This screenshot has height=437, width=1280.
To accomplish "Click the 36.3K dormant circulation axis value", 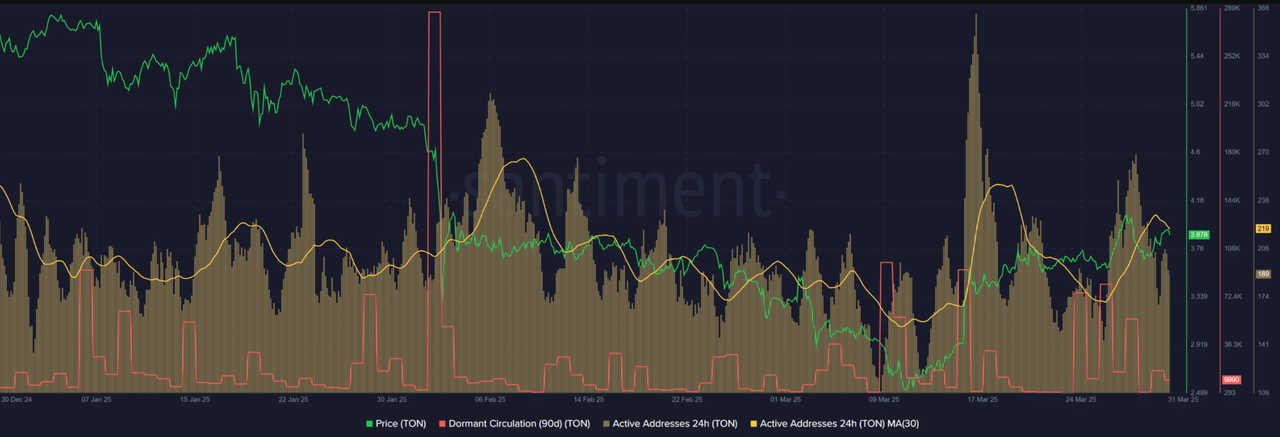I will click(x=1232, y=344).
